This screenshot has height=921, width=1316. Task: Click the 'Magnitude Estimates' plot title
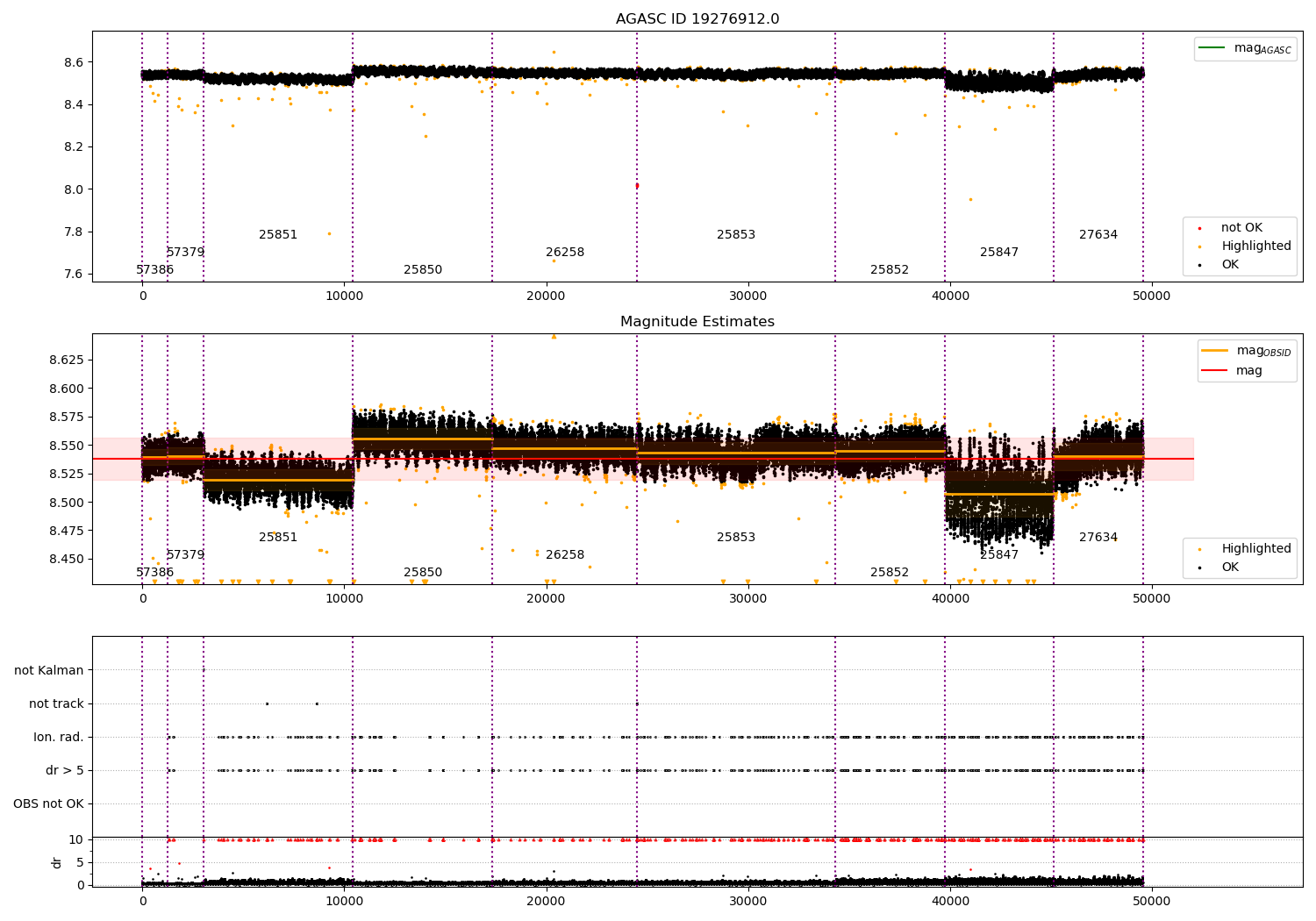(x=697, y=322)
